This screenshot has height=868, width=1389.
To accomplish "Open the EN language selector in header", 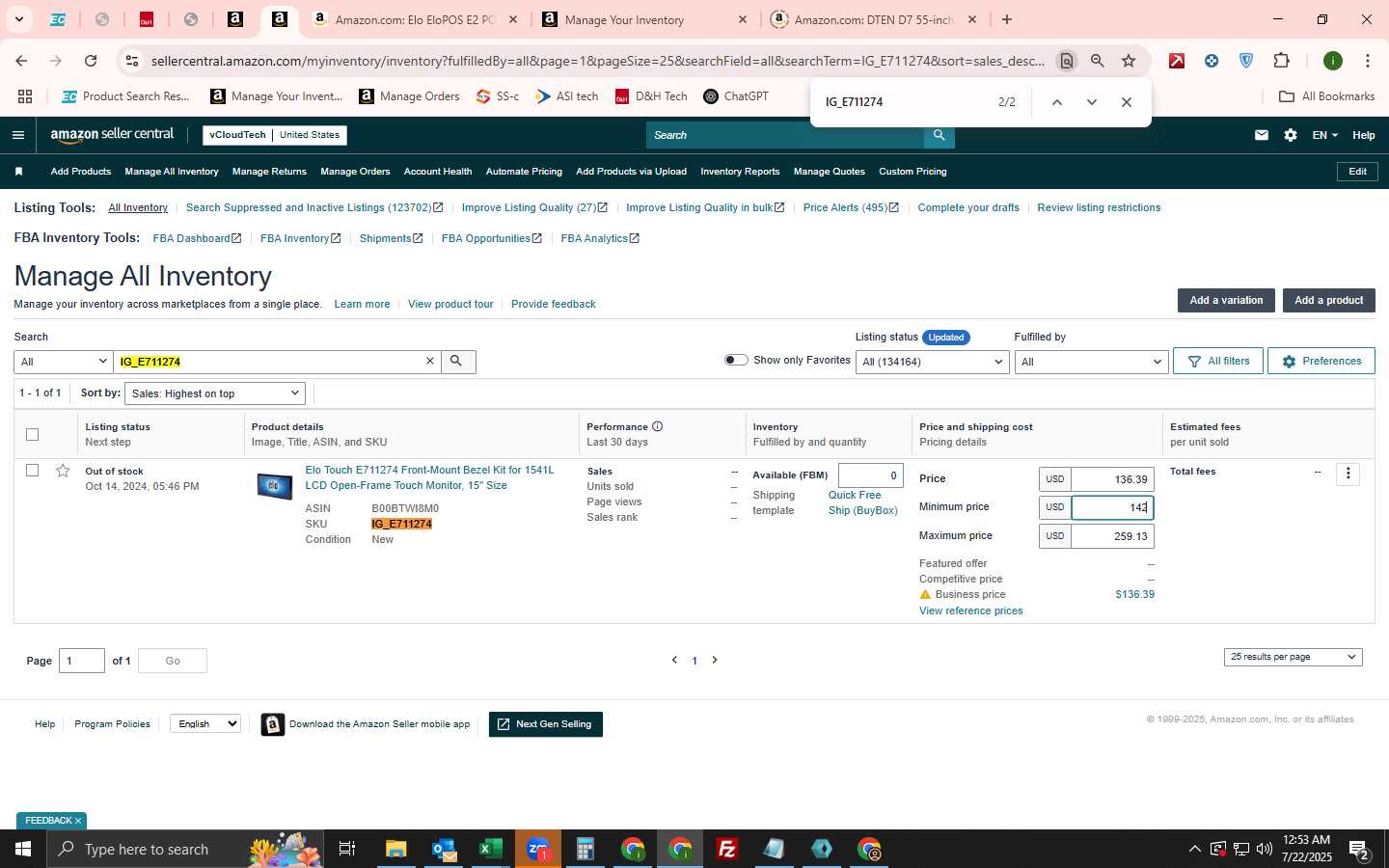I will (x=1324, y=135).
